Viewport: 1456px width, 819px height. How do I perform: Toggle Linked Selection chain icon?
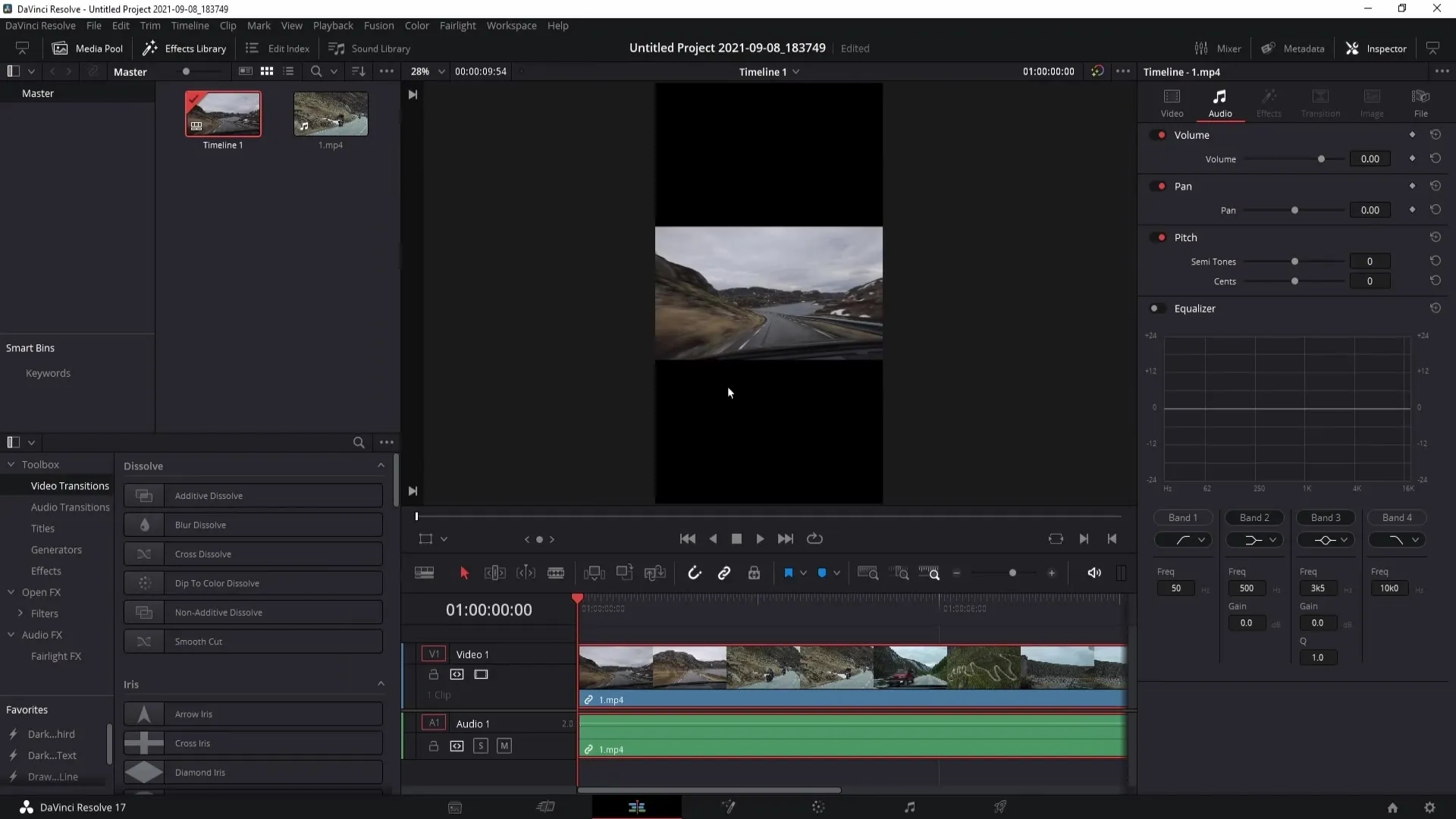pos(724,573)
